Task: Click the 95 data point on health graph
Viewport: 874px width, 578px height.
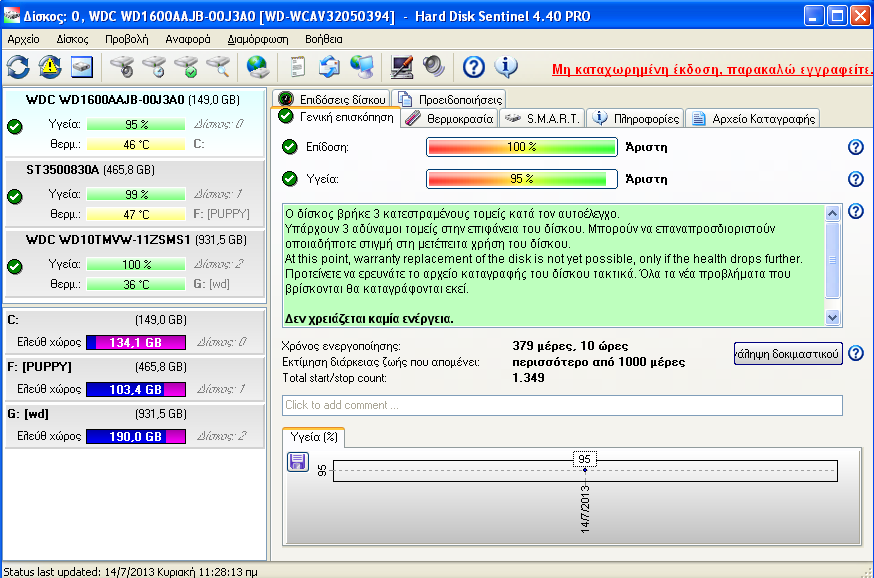Action: [585, 470]
